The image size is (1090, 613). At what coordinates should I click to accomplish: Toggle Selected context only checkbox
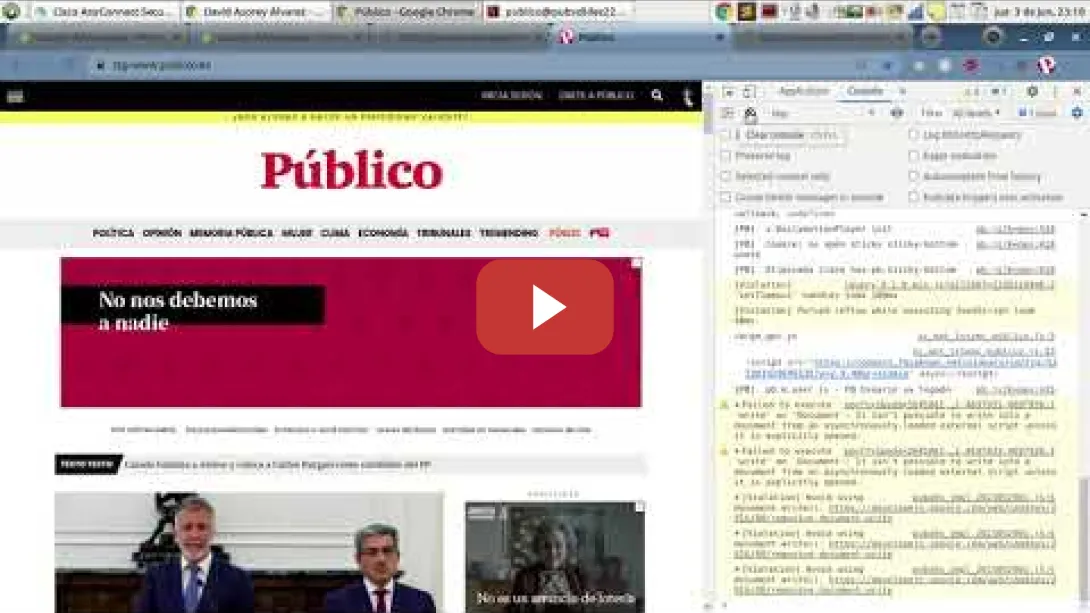point(726,177)
